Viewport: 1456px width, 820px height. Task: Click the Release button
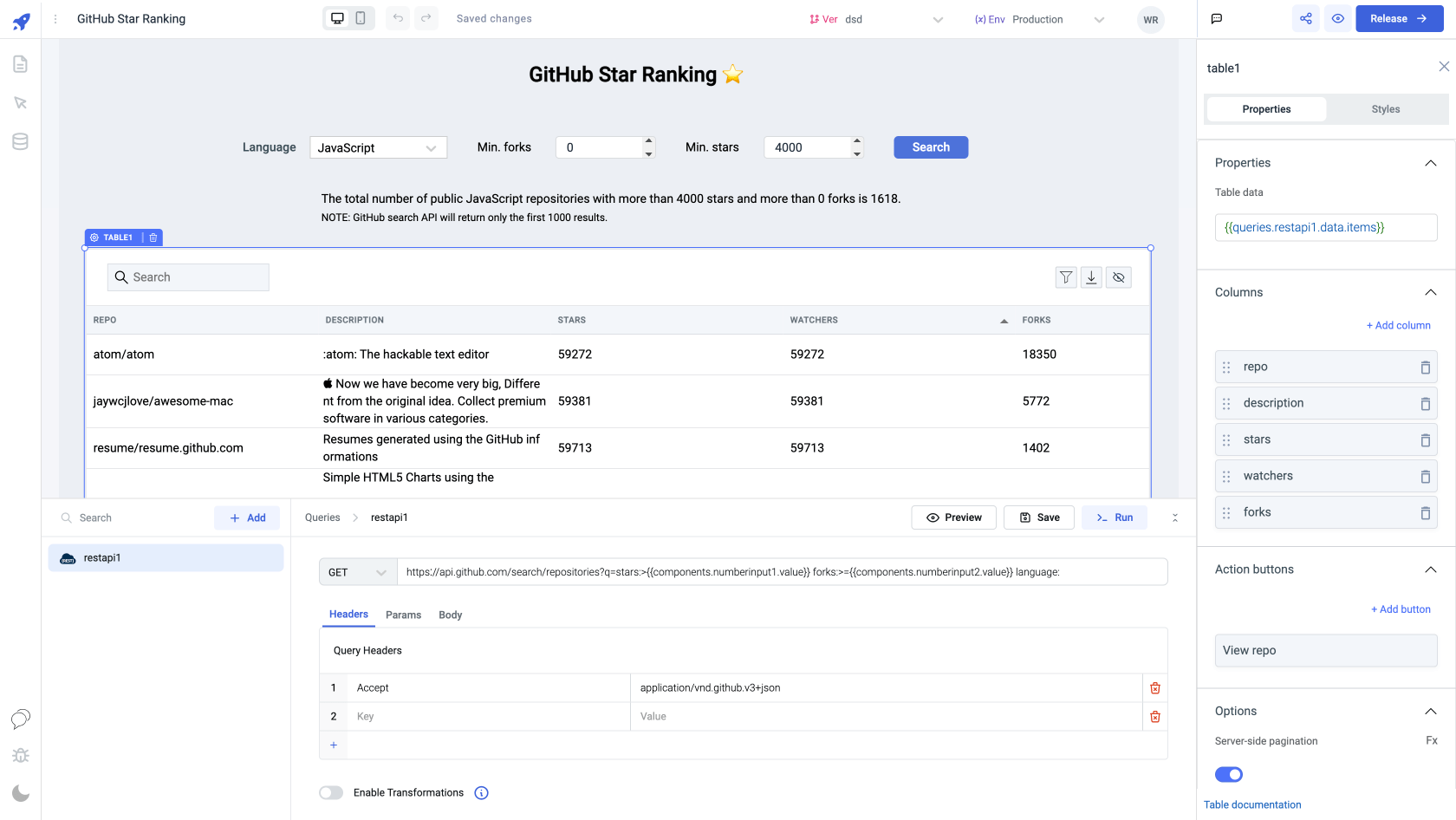tap(1399, 18)
